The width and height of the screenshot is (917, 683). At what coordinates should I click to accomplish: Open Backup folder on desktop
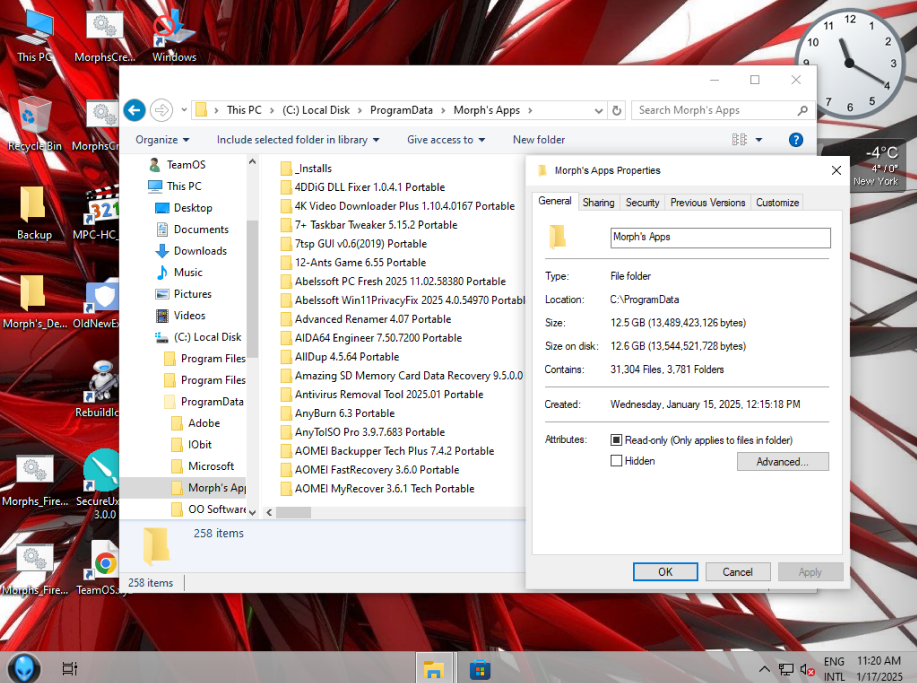pos(34,213)
